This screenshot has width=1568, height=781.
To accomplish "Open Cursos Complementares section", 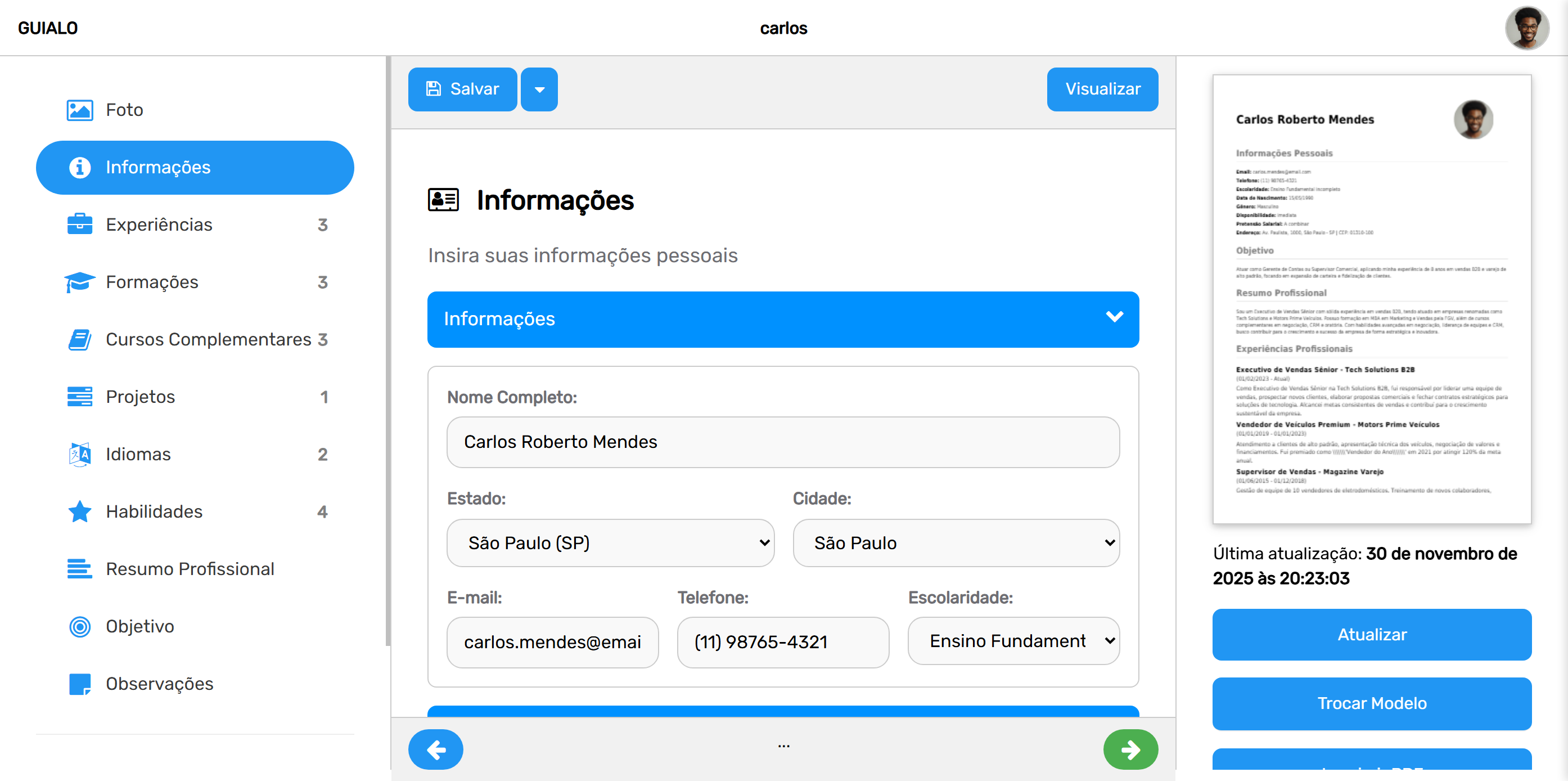I will point(208,339).
